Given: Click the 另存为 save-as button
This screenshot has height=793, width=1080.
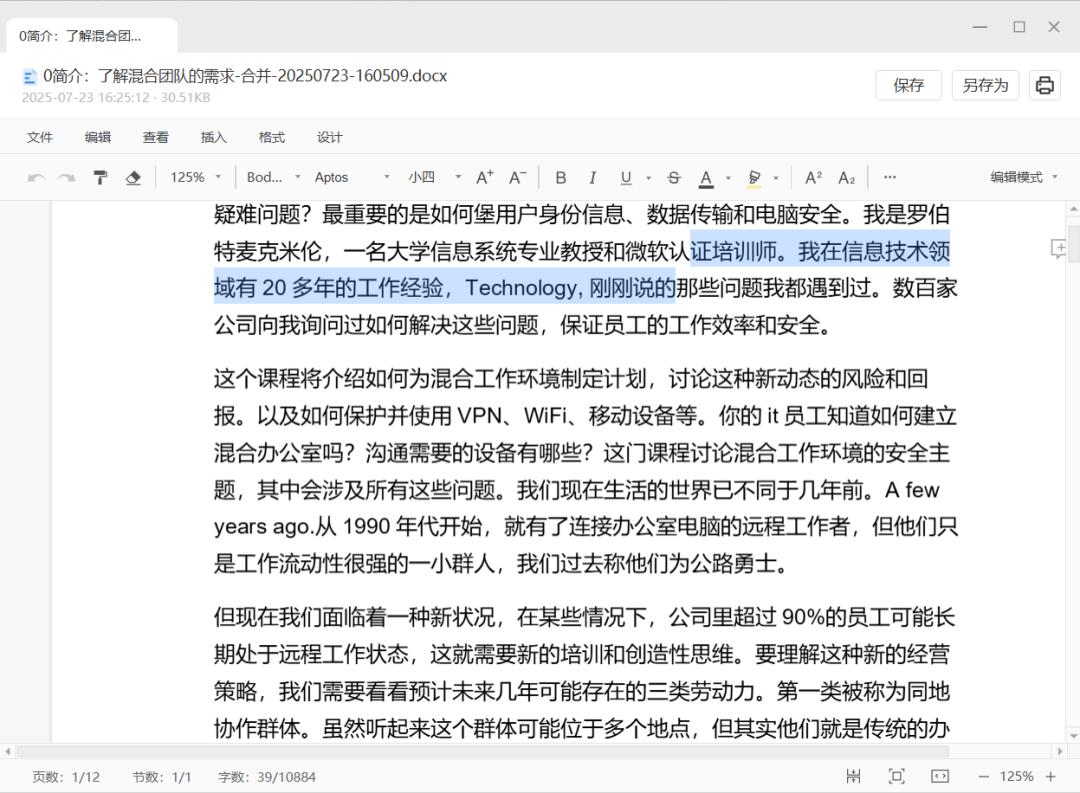Looking at the screenshot, I should pyautogui.click(x=985, y=85).
